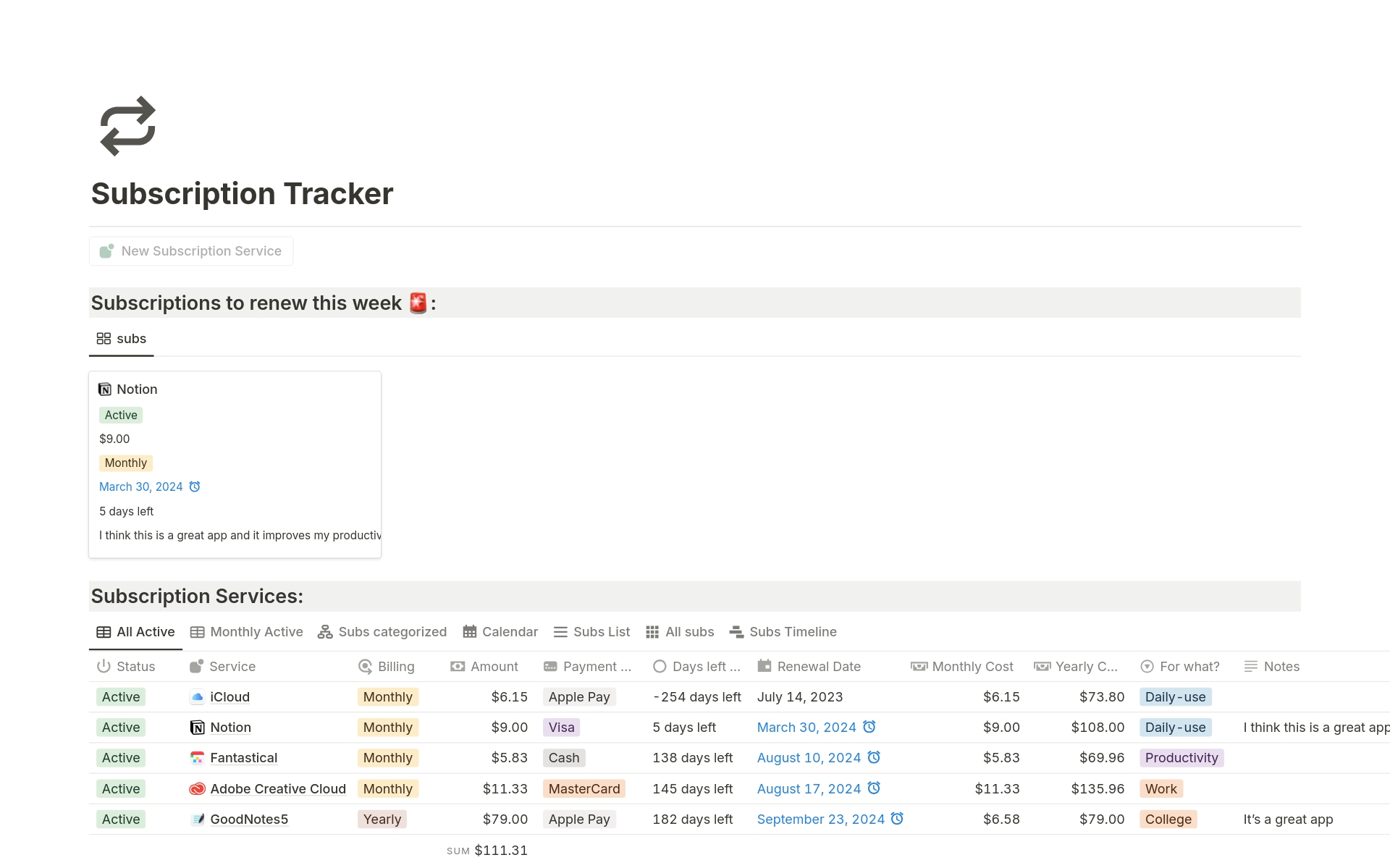Click the Notion icon in the Service column row
This screenshot has height=868, width=1390.
196,727
